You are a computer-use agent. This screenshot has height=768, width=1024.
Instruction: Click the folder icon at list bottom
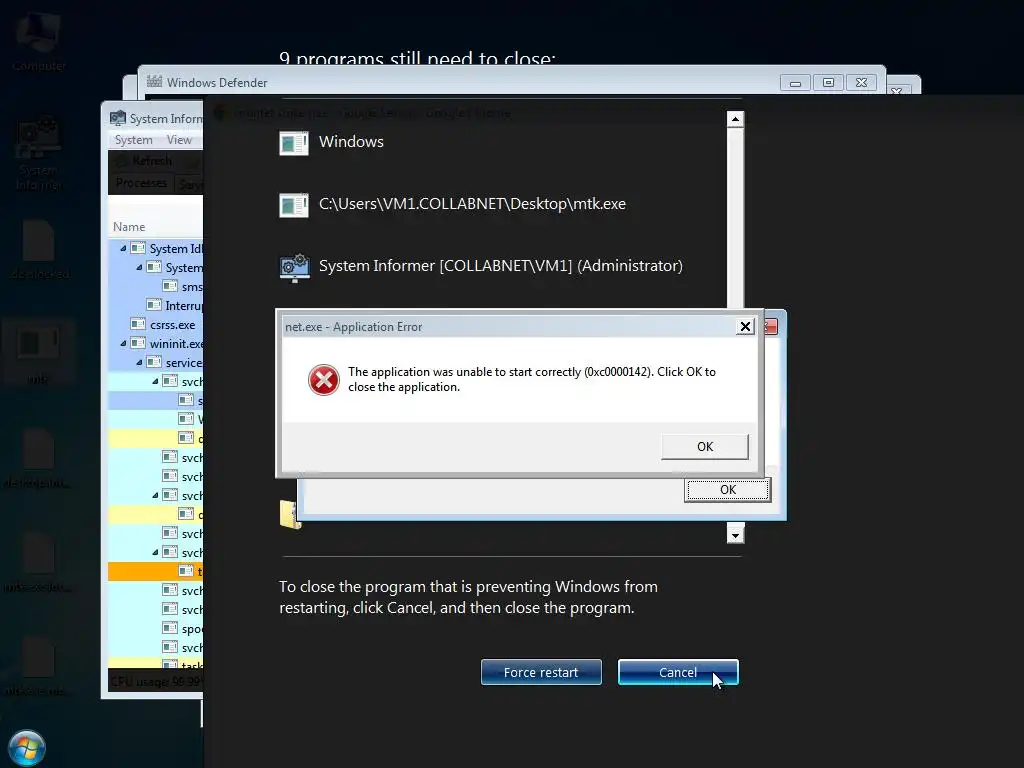click(x=290, y=514)
